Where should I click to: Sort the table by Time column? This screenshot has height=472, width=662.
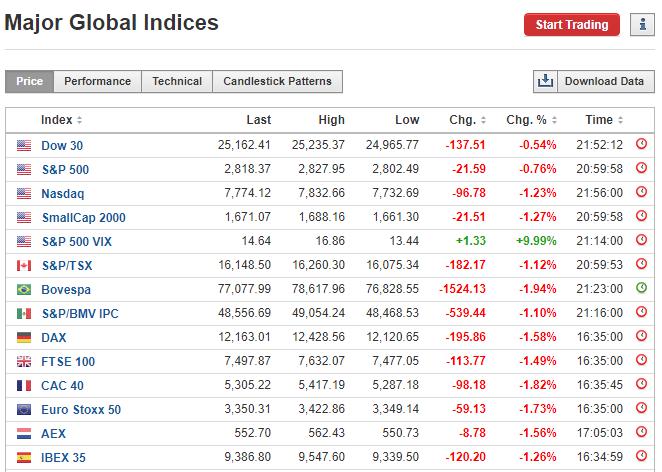[604, 120]
